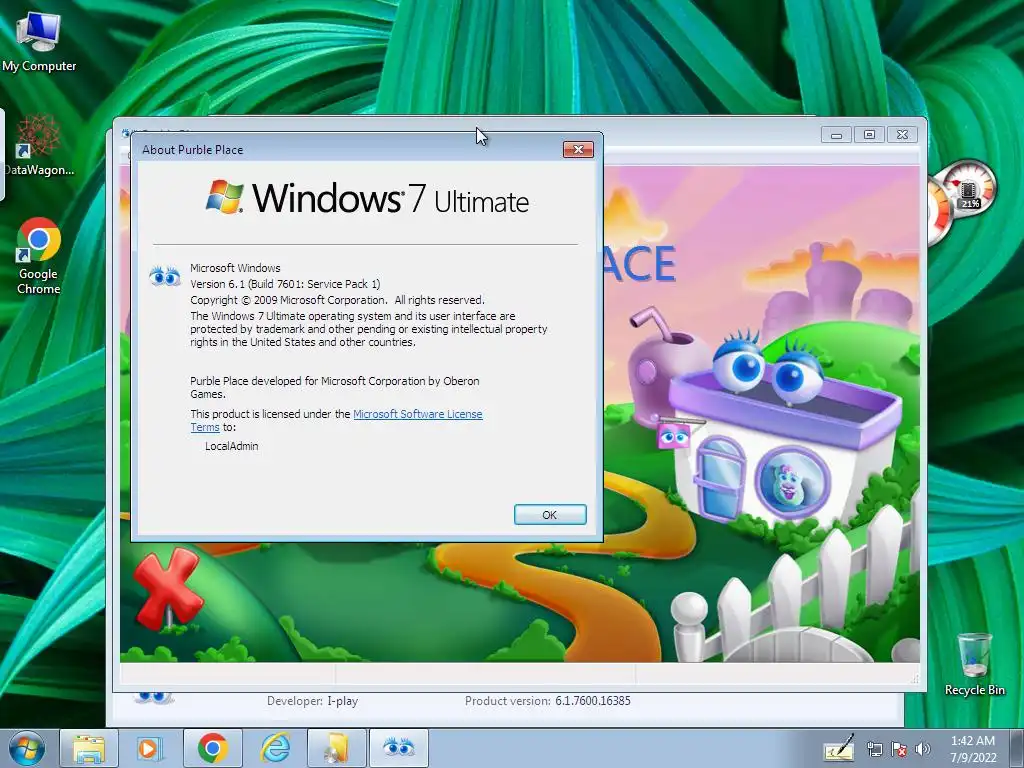Open the DataWagon desktop shortcut
Screen dimensions: 1024x768
pyautogui.click(x=39, y=145)
